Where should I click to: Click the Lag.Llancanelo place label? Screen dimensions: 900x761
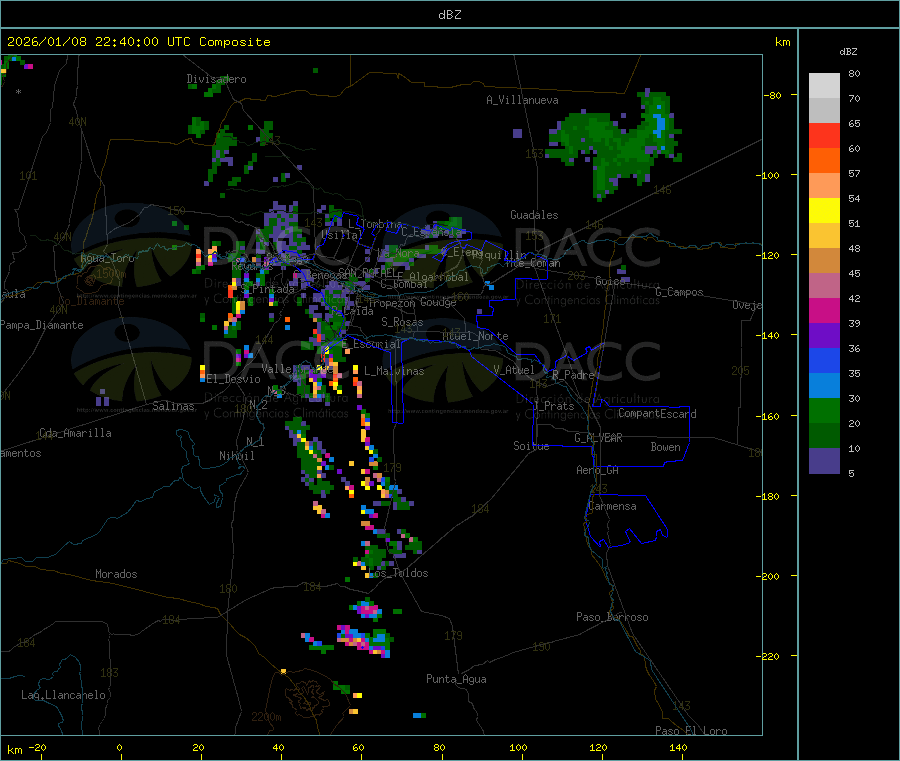[63, 696]
